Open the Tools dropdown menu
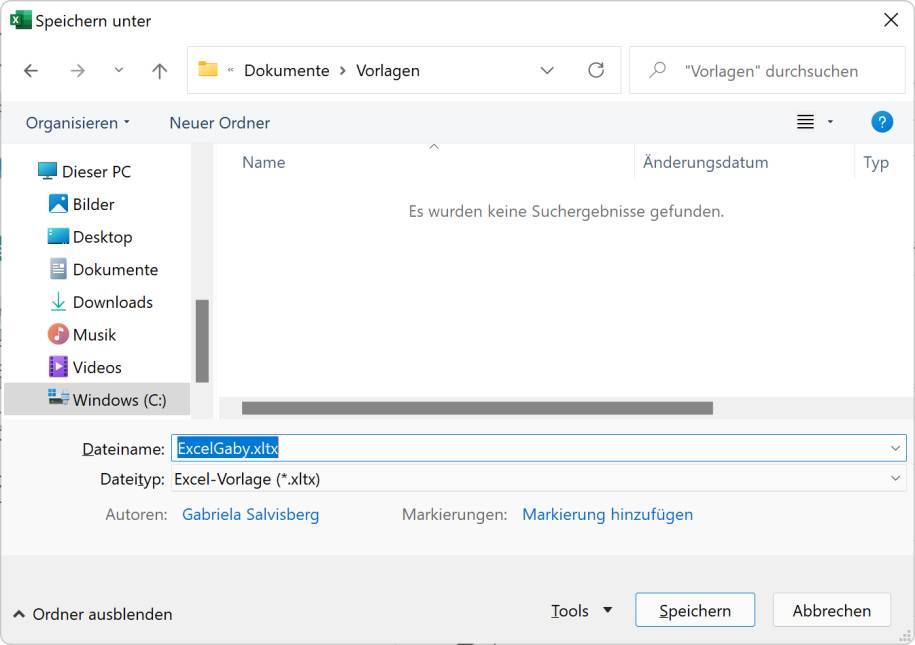Screen dimensions: 915x645 pyautogui.click(x=581, y=611)
